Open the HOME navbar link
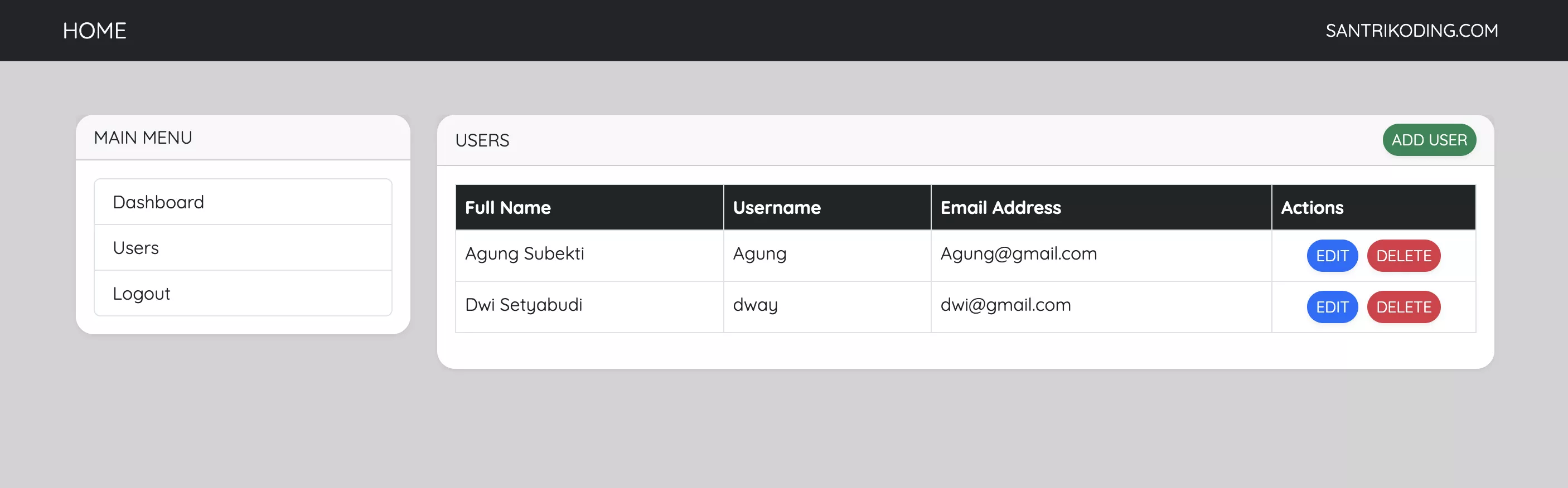The image size is (1568, 488). [94, 31]
